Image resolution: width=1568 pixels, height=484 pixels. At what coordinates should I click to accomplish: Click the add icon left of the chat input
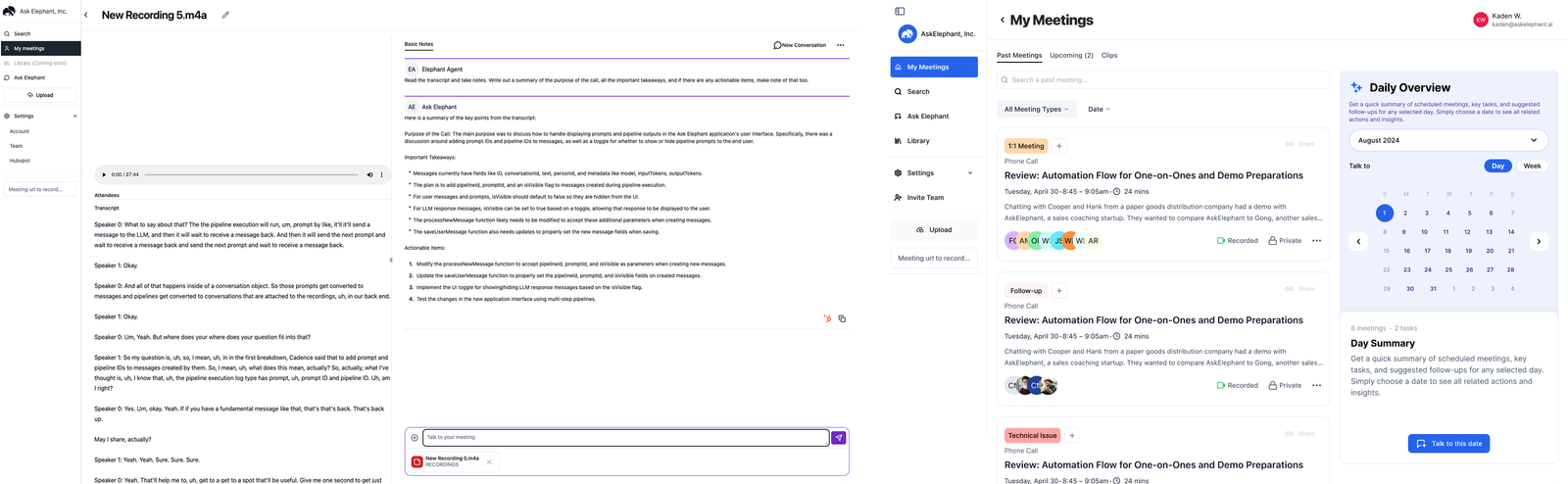pos(415,438)
